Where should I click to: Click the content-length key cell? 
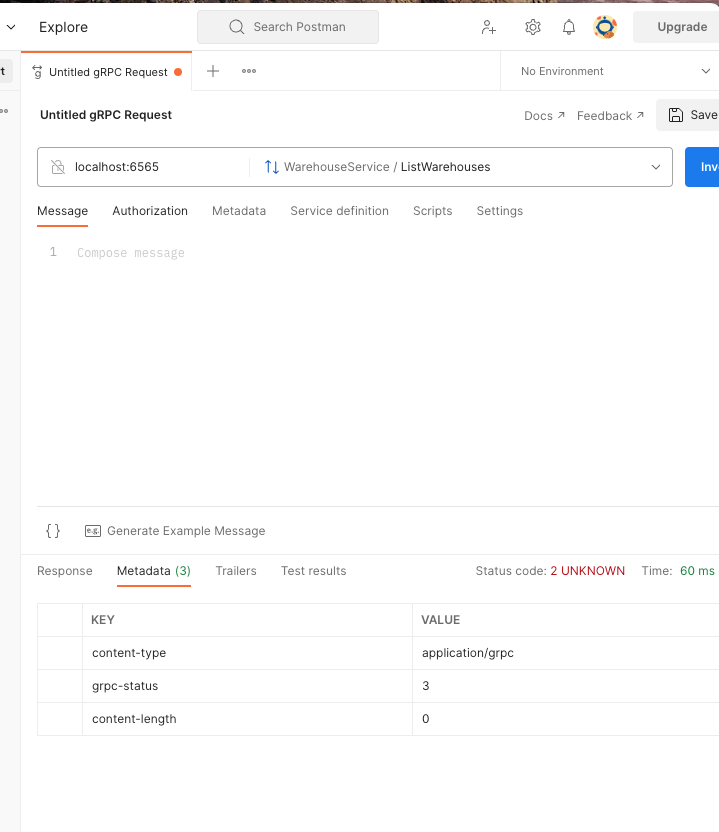[247, 719]
